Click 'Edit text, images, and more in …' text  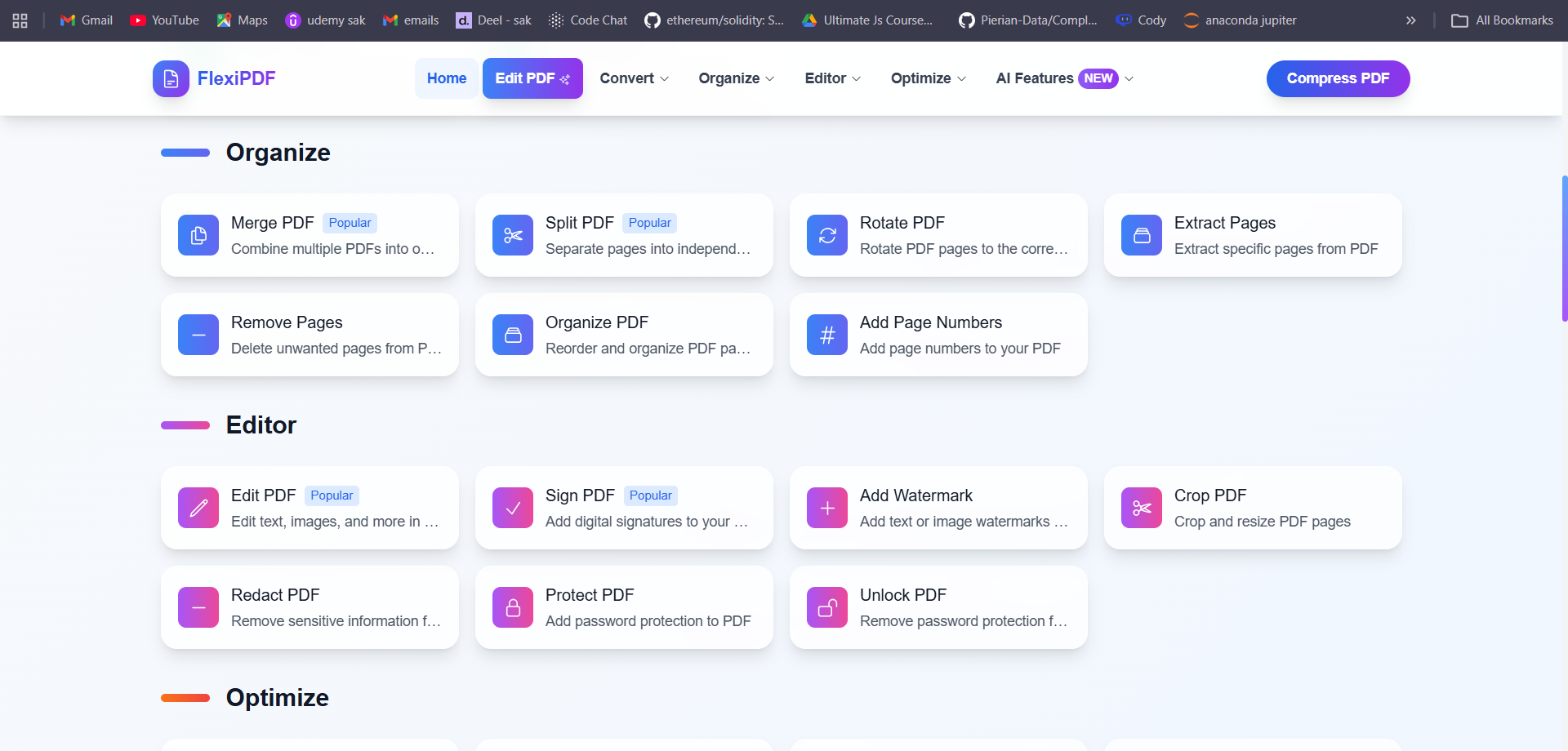pyautogui.click(x=335, y=522)
